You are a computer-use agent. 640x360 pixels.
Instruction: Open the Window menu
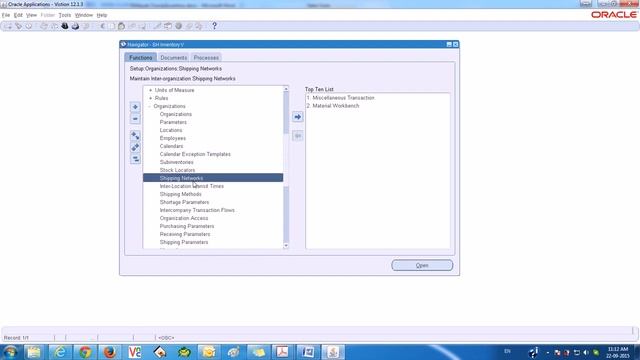click(84, 15)
